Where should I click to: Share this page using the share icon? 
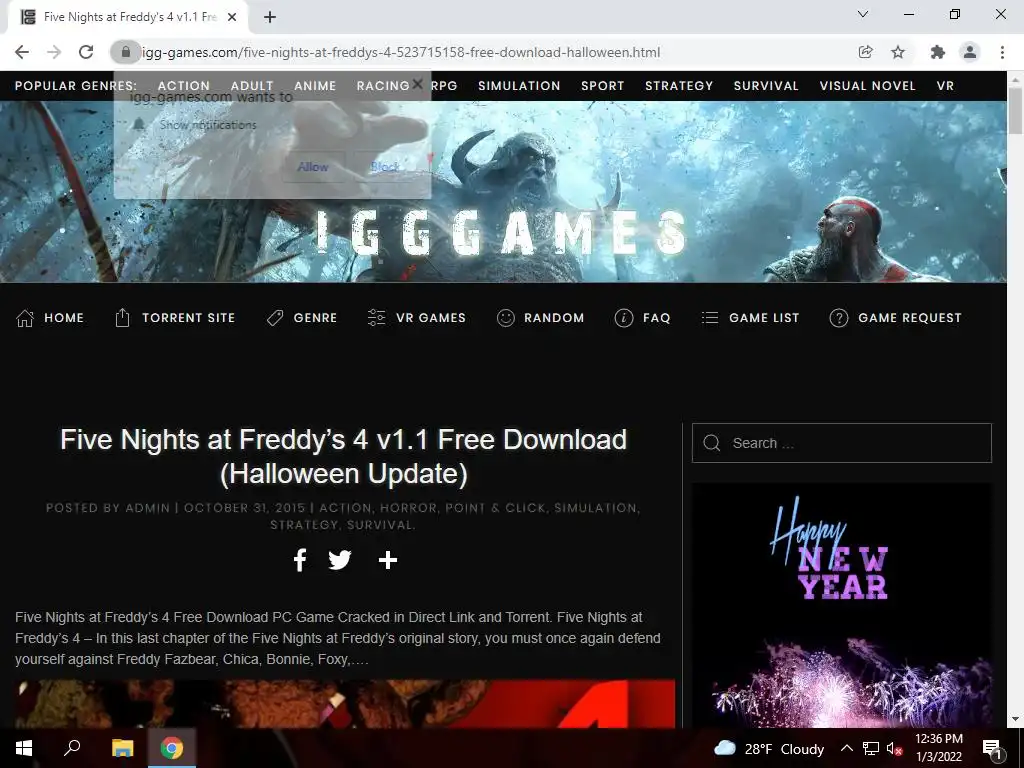click(x=865, y=52)
